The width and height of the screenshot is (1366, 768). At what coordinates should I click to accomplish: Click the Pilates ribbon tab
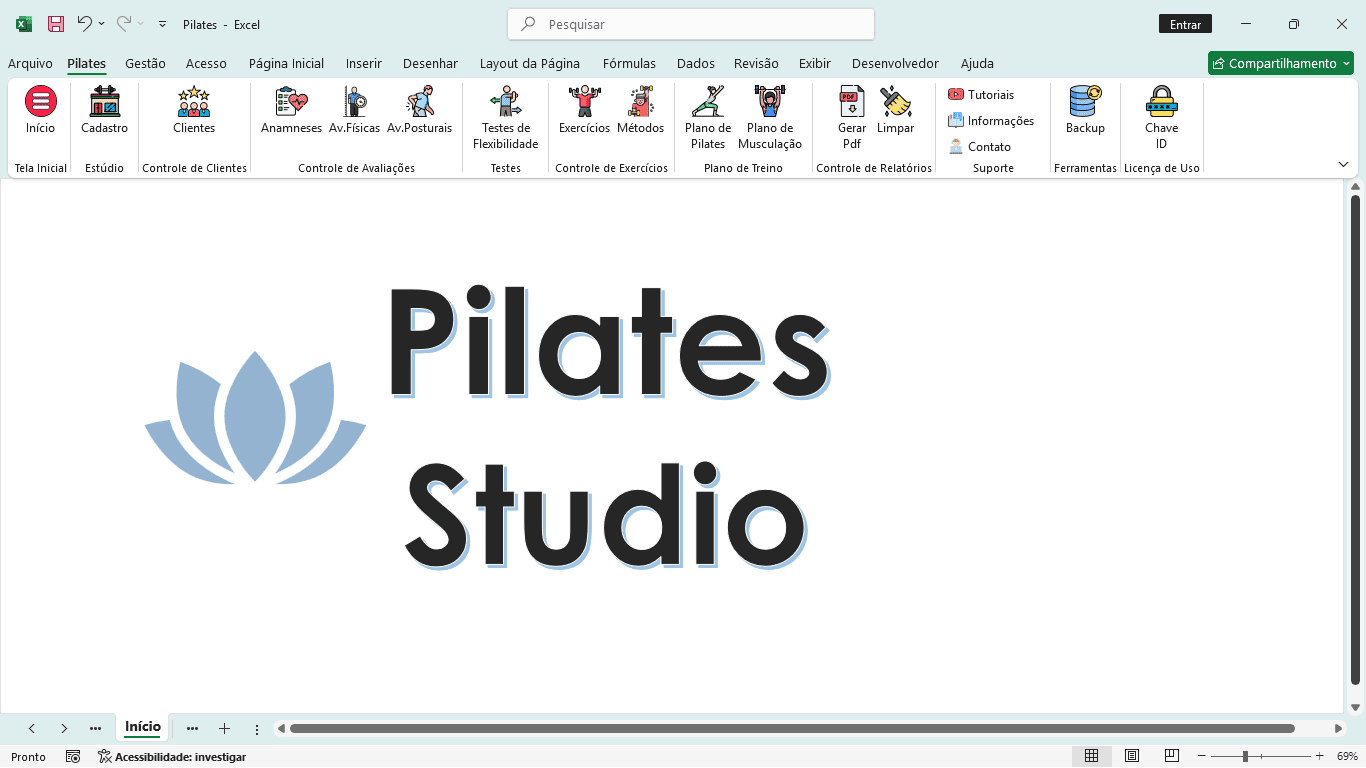click(87, 63)
